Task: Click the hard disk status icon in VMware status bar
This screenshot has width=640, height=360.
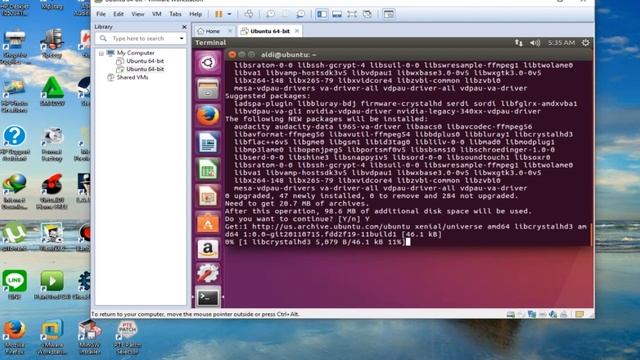Action: click(x=511, y=314)
